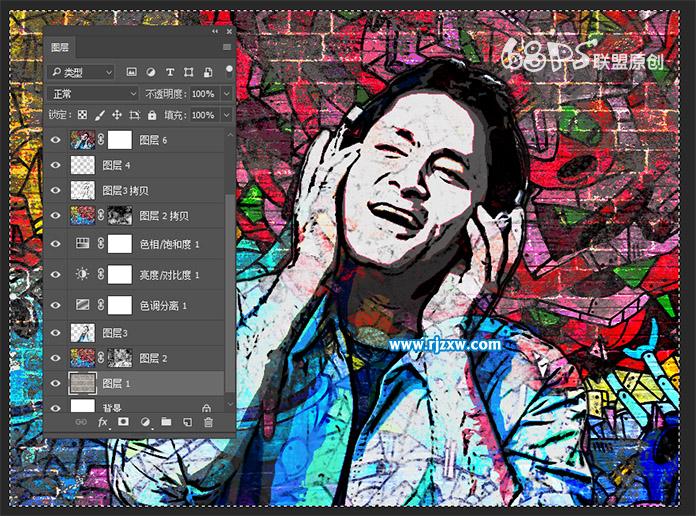Image resolution: width=696 pixels, height=516 pixels.
Task: Open fx layer style menu
Action: tap(103, 422)
